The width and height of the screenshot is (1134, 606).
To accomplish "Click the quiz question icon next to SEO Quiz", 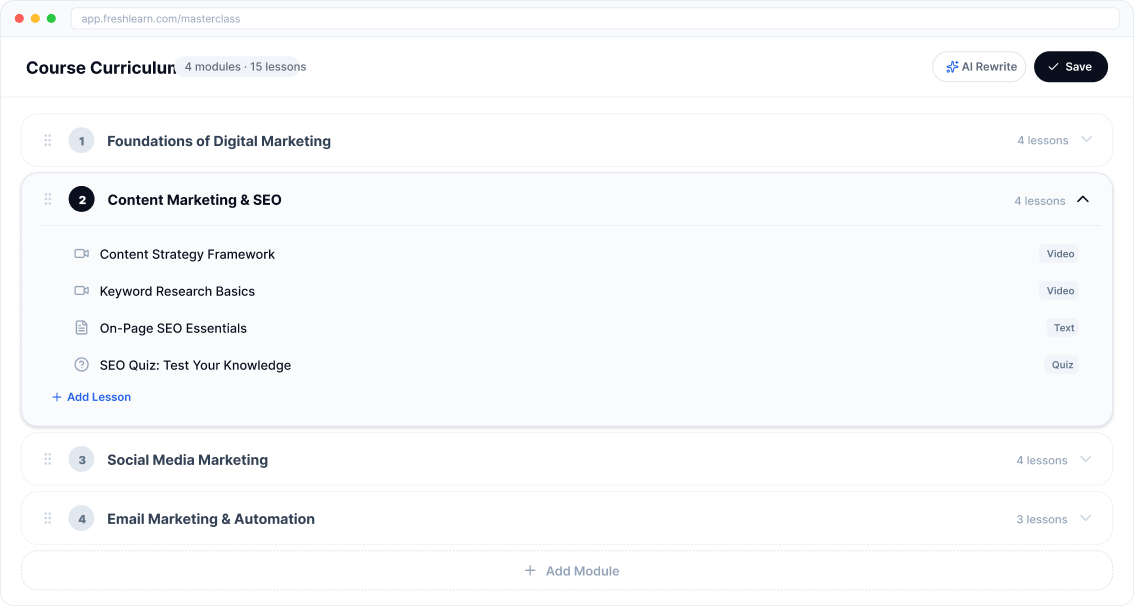I will pos(81,364).
